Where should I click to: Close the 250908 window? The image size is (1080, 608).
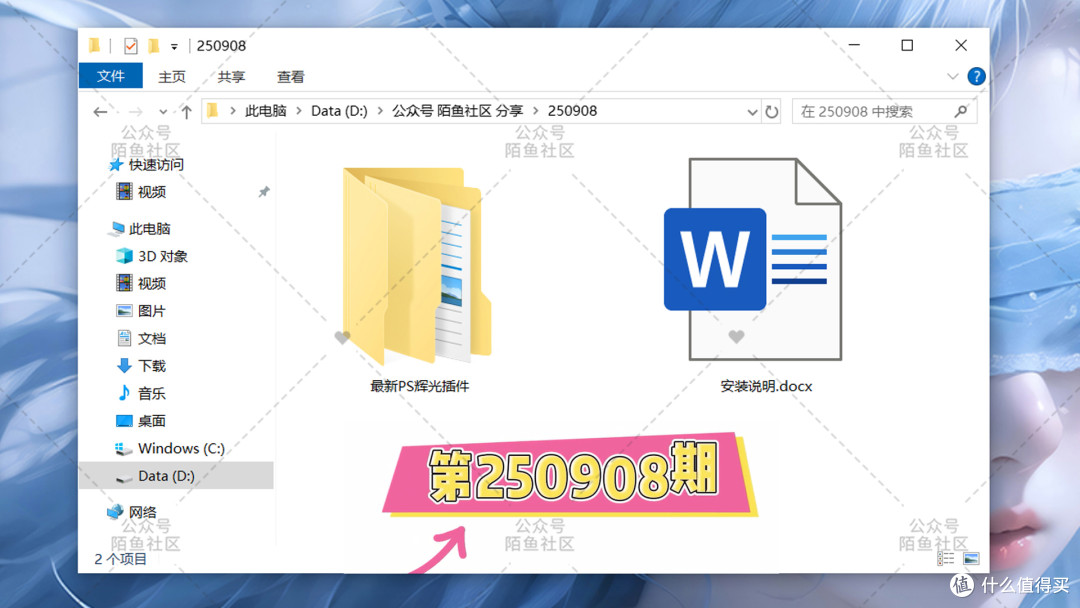[x=961, y=45]
